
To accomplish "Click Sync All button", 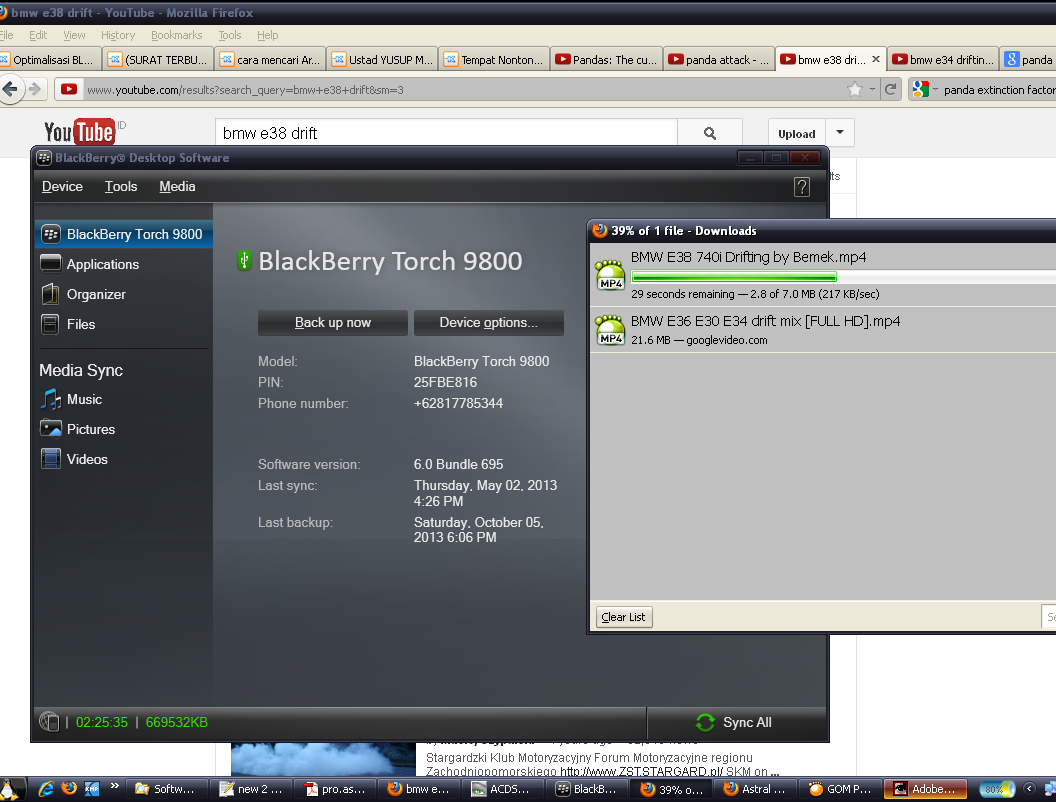I will click(x=734, y=723).
